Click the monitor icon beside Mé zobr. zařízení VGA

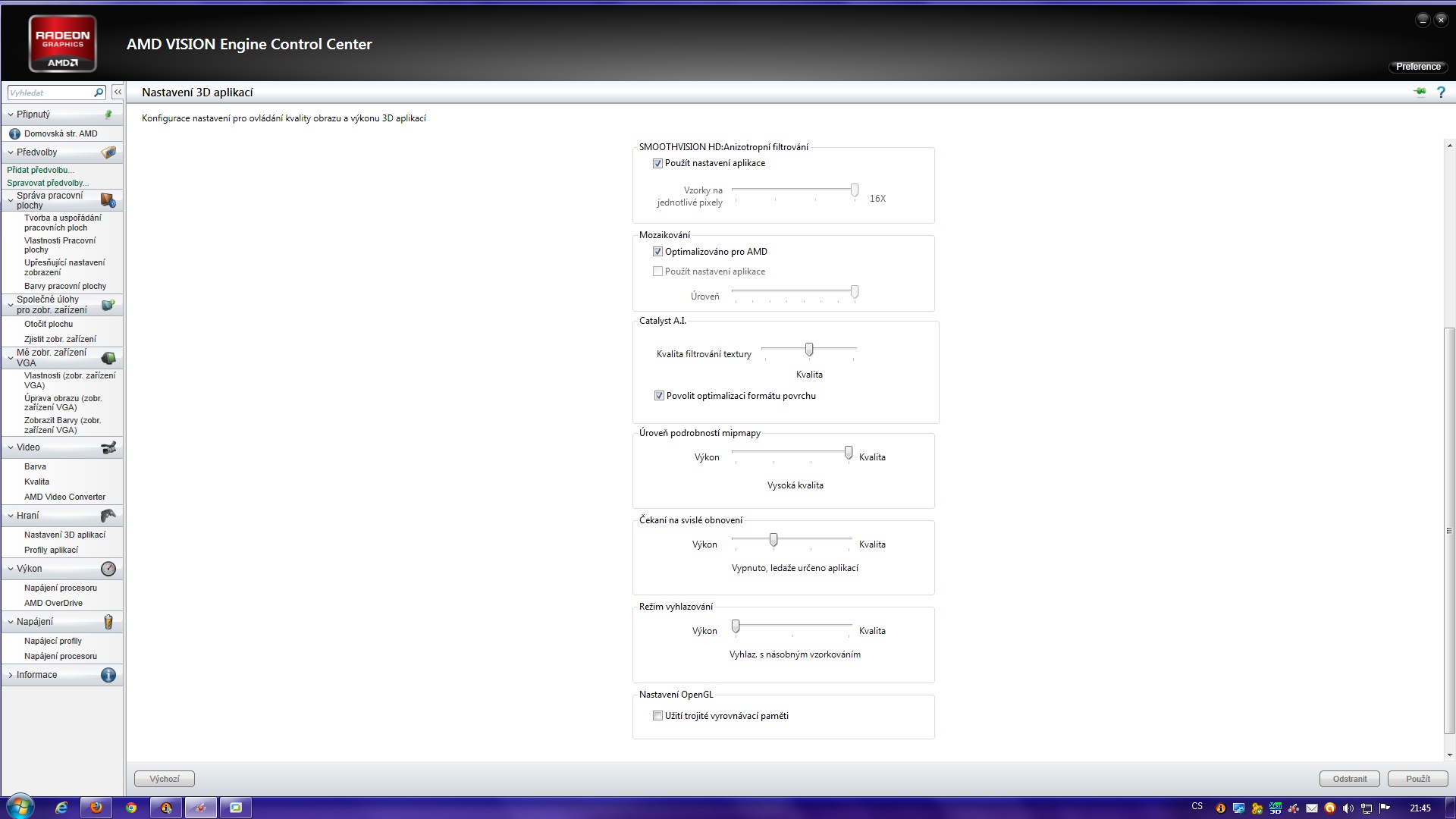tap(108, 358)
